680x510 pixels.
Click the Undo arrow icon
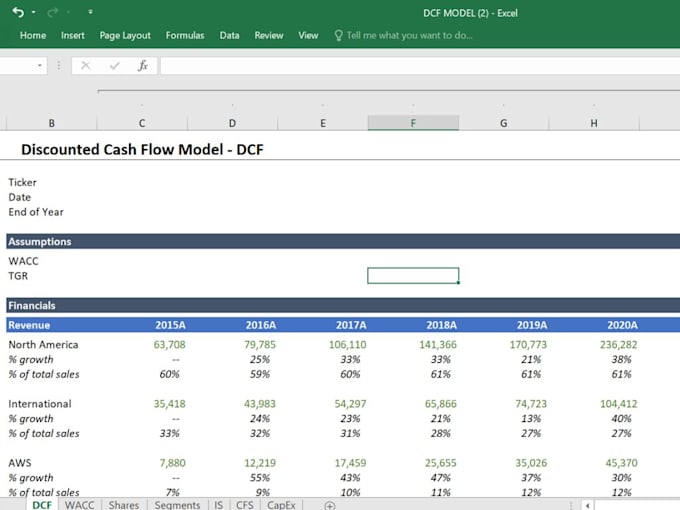click(17, 12)
